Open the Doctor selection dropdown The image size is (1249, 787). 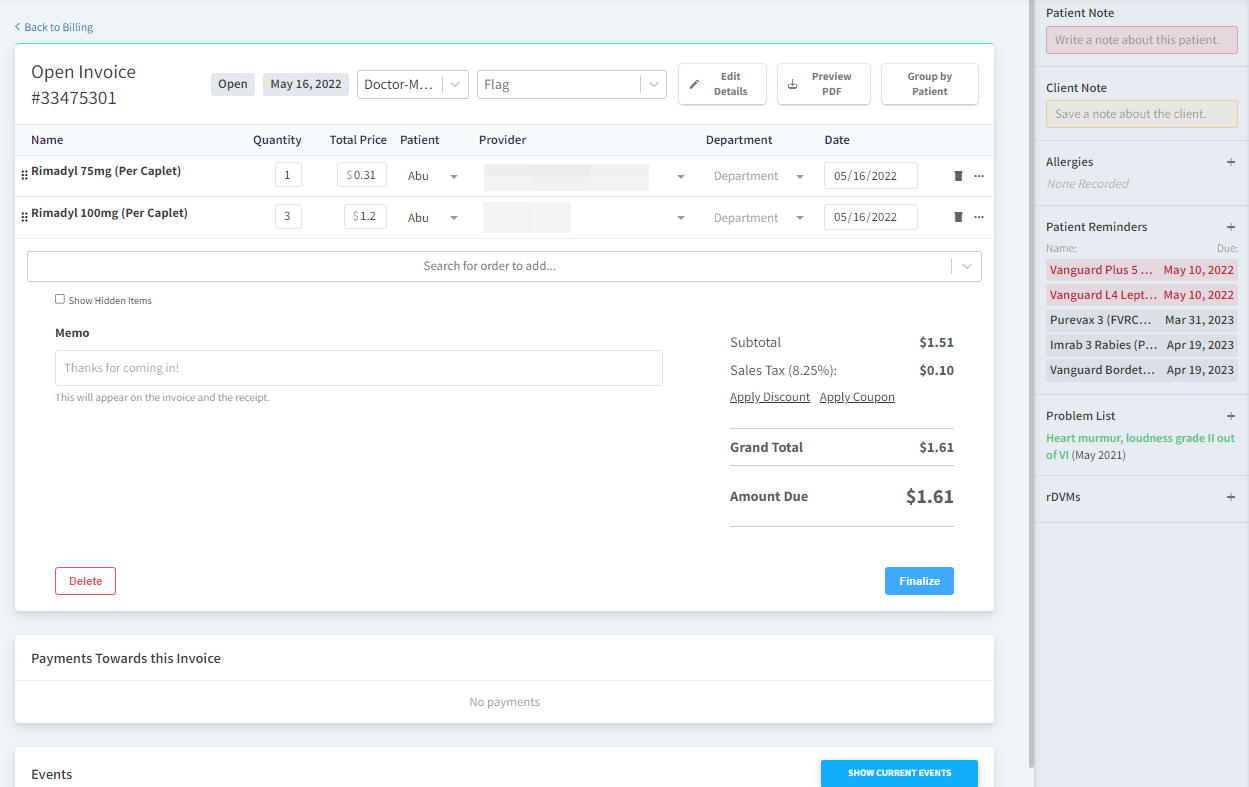[x=413, y=84]
